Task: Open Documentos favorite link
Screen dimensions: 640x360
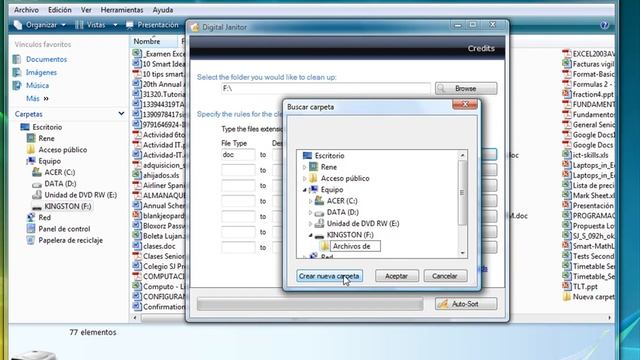Action: coord(46,59)
